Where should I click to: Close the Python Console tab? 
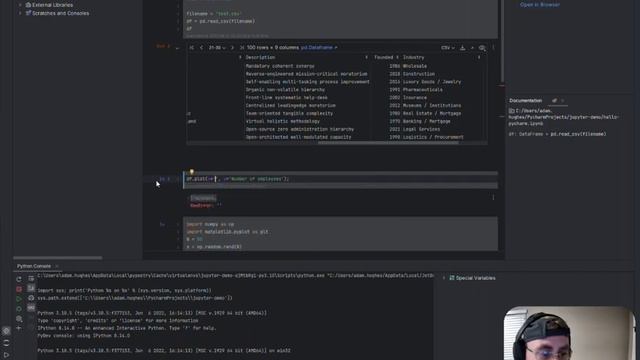coord(57,266)
